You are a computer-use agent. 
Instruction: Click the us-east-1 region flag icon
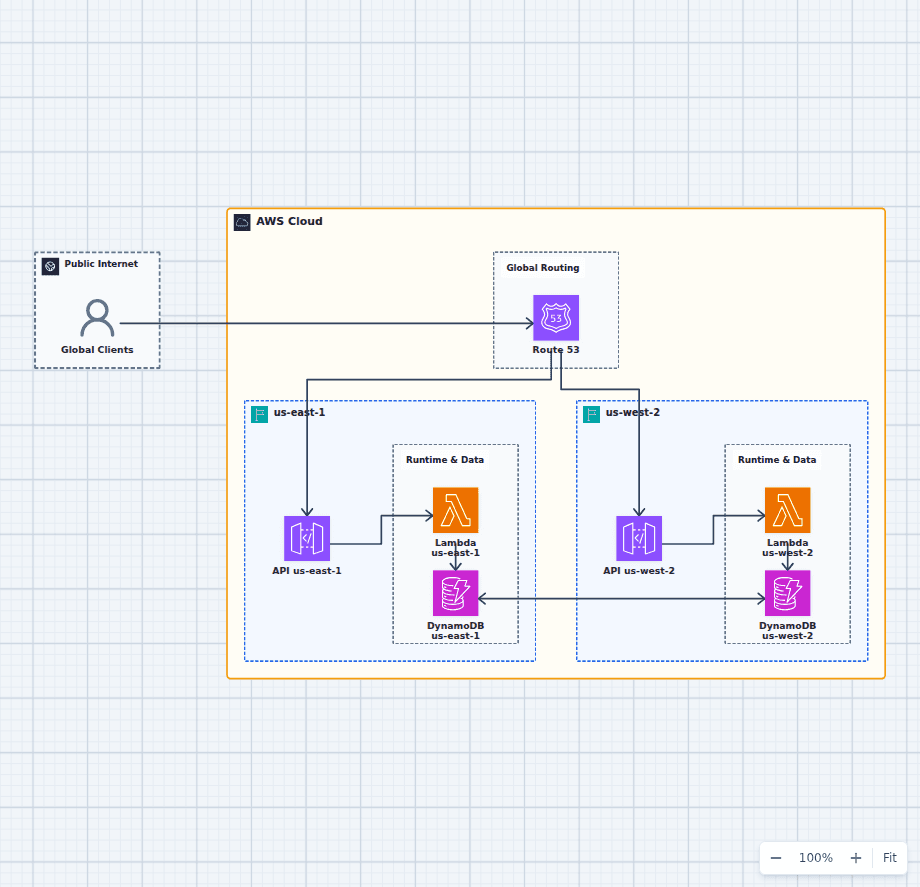259,415
